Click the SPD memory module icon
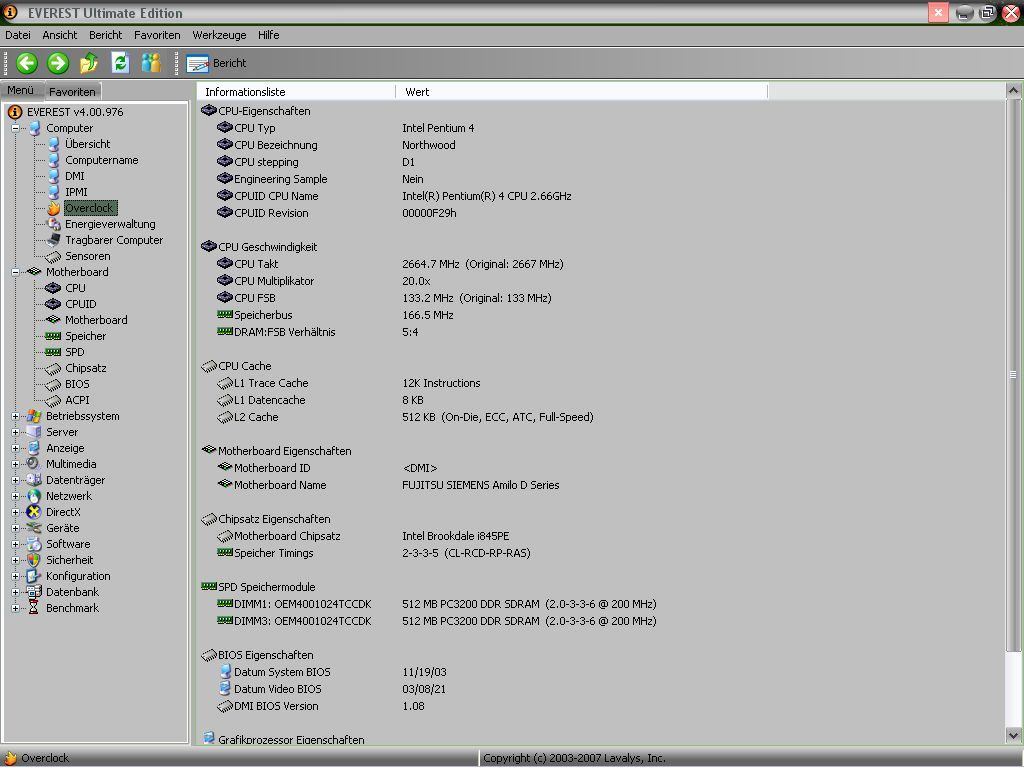This screenshot has height=768, width=1024. pos(53,352)
